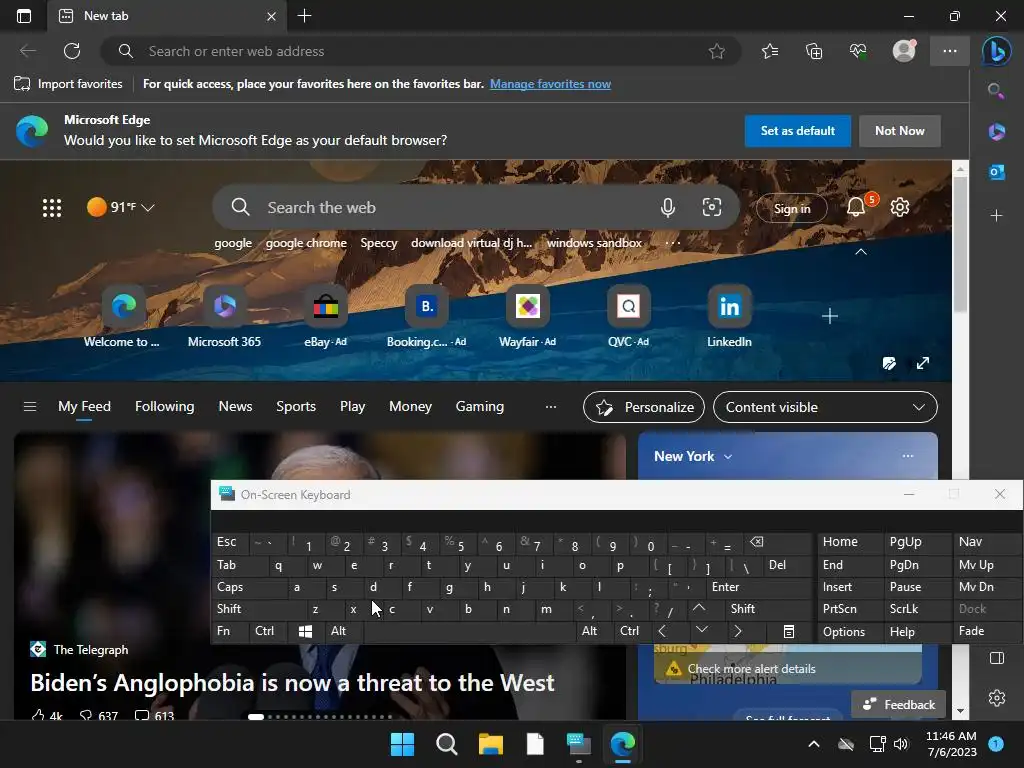This screenshot has height=768, width=1024.
Task: Open File Explorer on the taskbar
Action: click(x=490, y=744)
